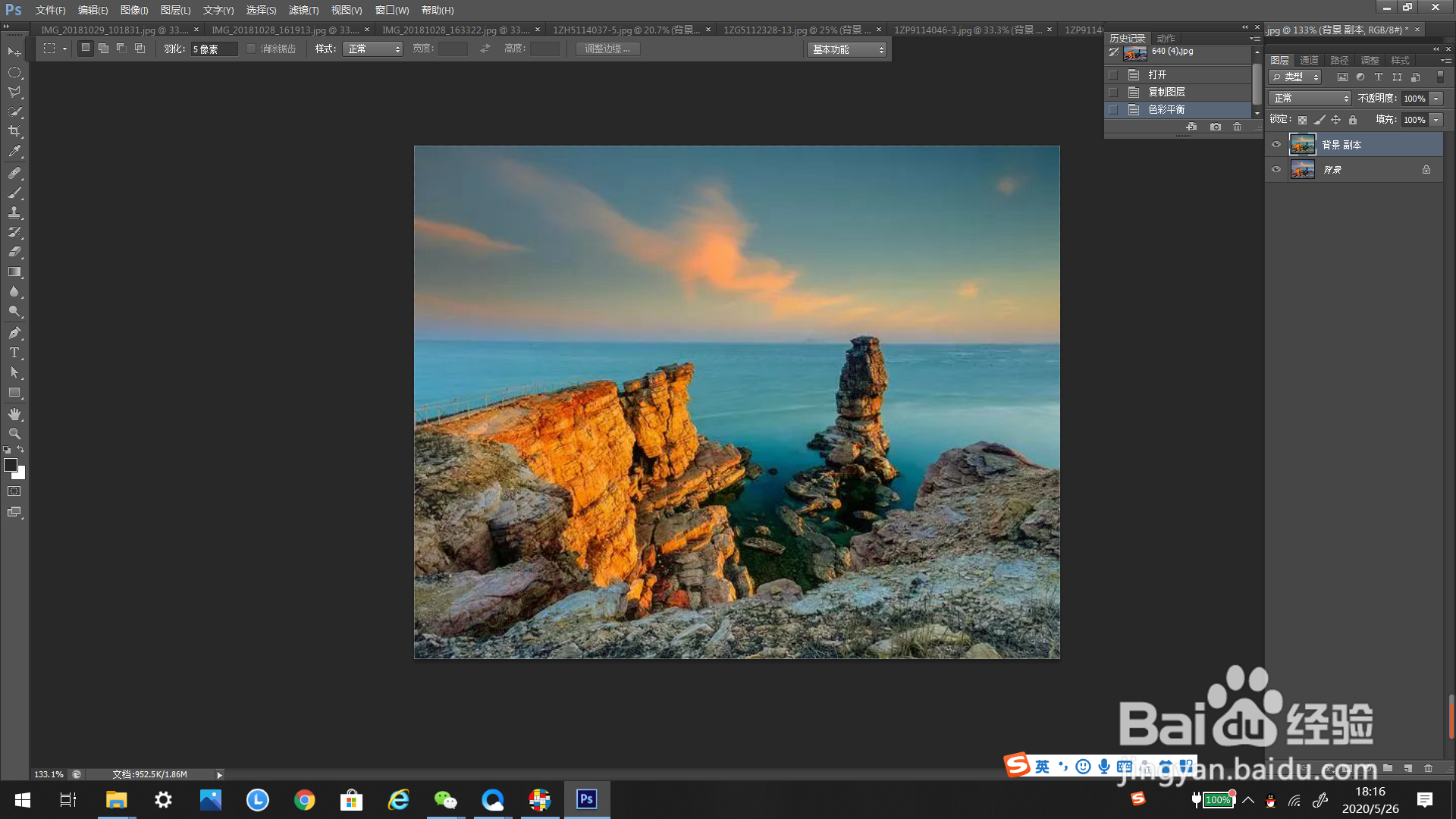Click the 调整边缘 button
The image size is (1456, 819).
click(x=607, y=49)
